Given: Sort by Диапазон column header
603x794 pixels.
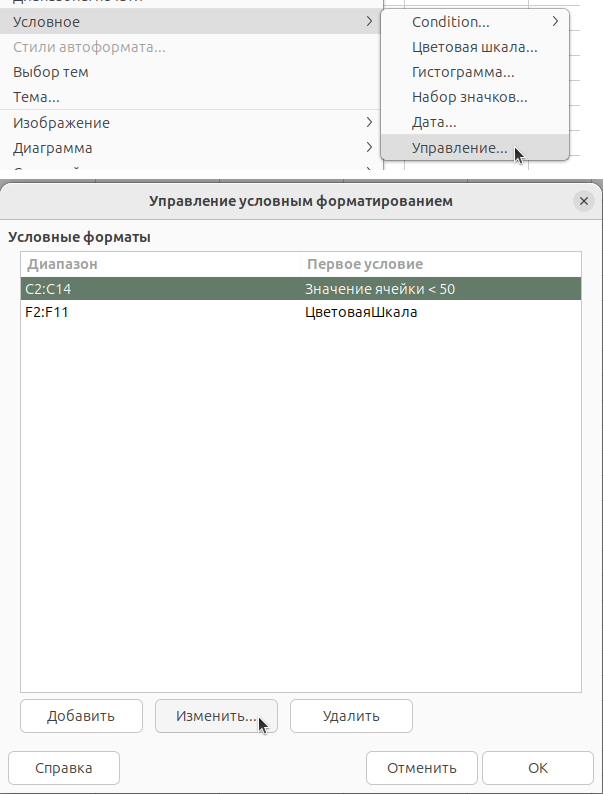Looking at the screenshot, I should (160, 264).
